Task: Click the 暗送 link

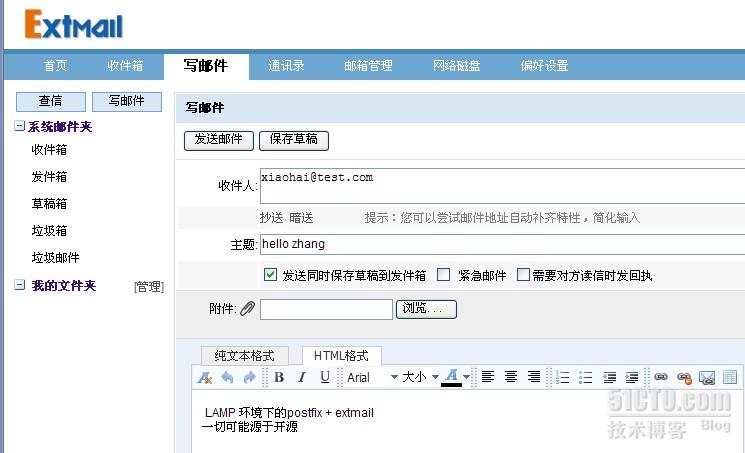Action: 301,218
